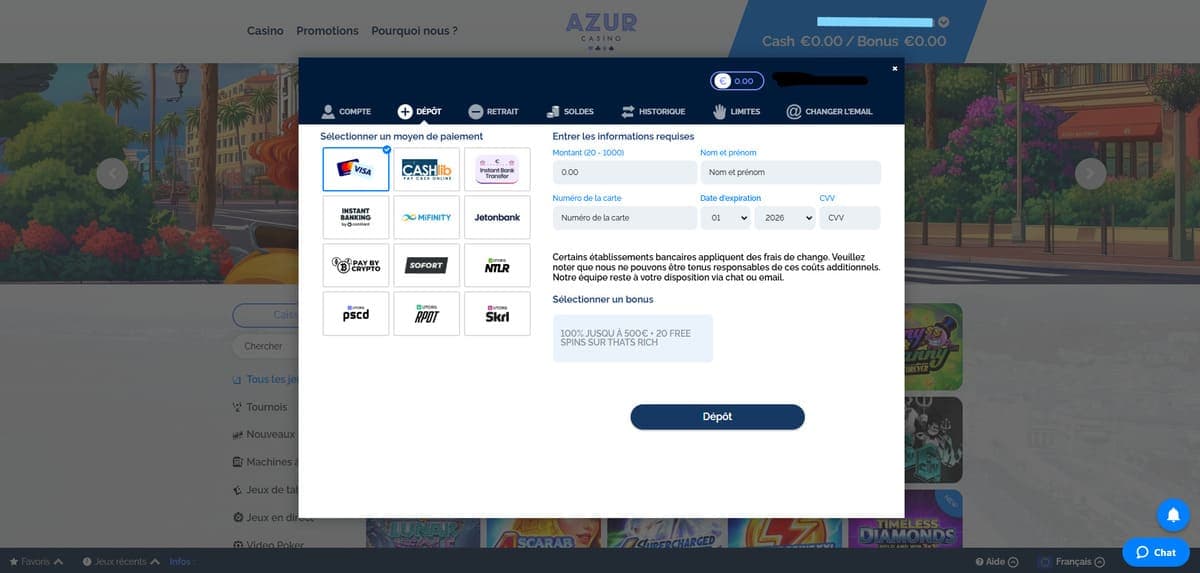1200x573 pixels.
Task: Open Scarab game thumbnail
Action: tap(544, 533)
